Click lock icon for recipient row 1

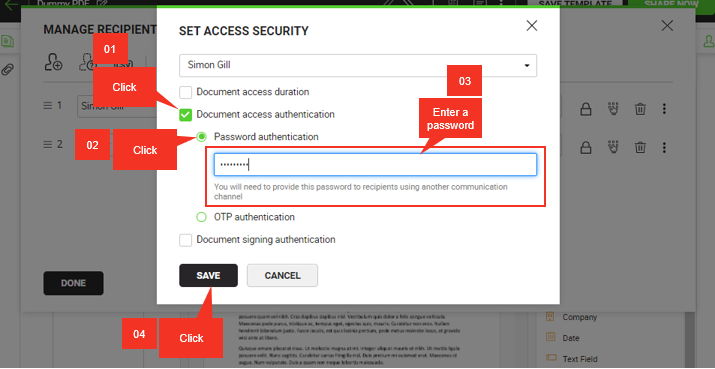[585, 109]
